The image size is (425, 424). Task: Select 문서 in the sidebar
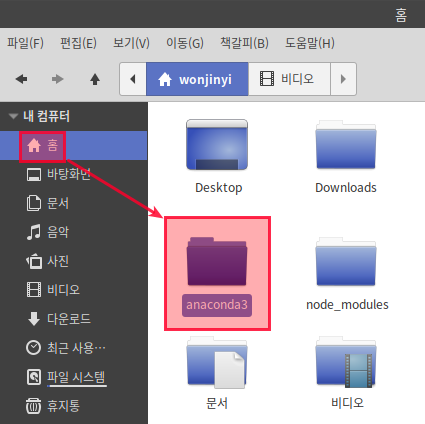(73, 203)
